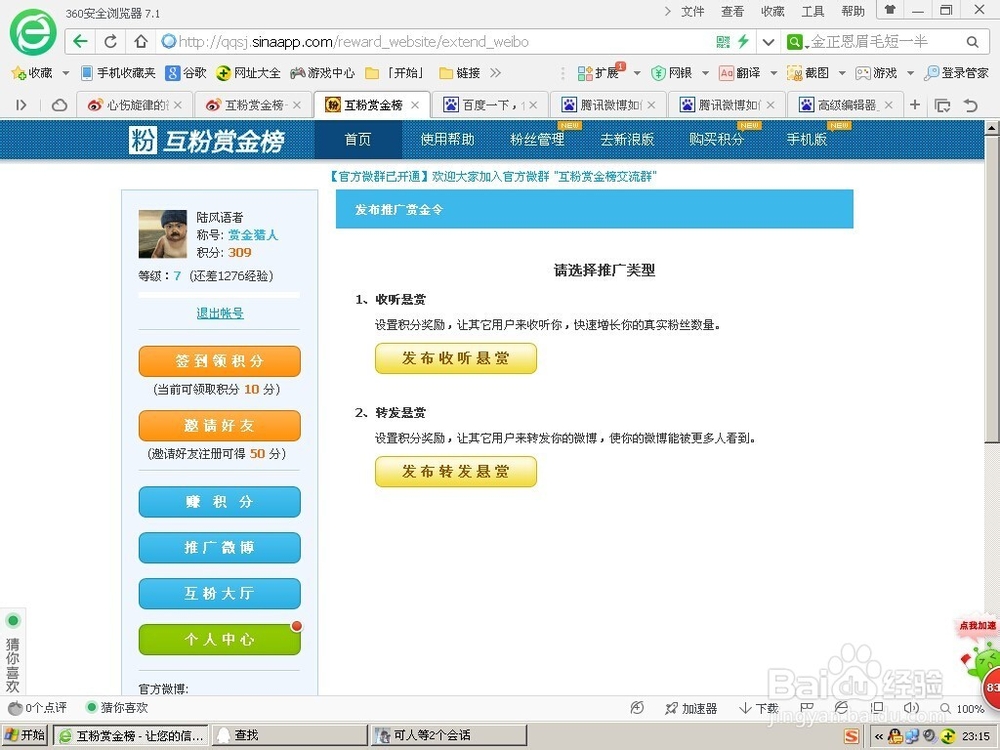Open the 谷歌 bookmark
Screen dimensions: 1000x750
[186, 73]
